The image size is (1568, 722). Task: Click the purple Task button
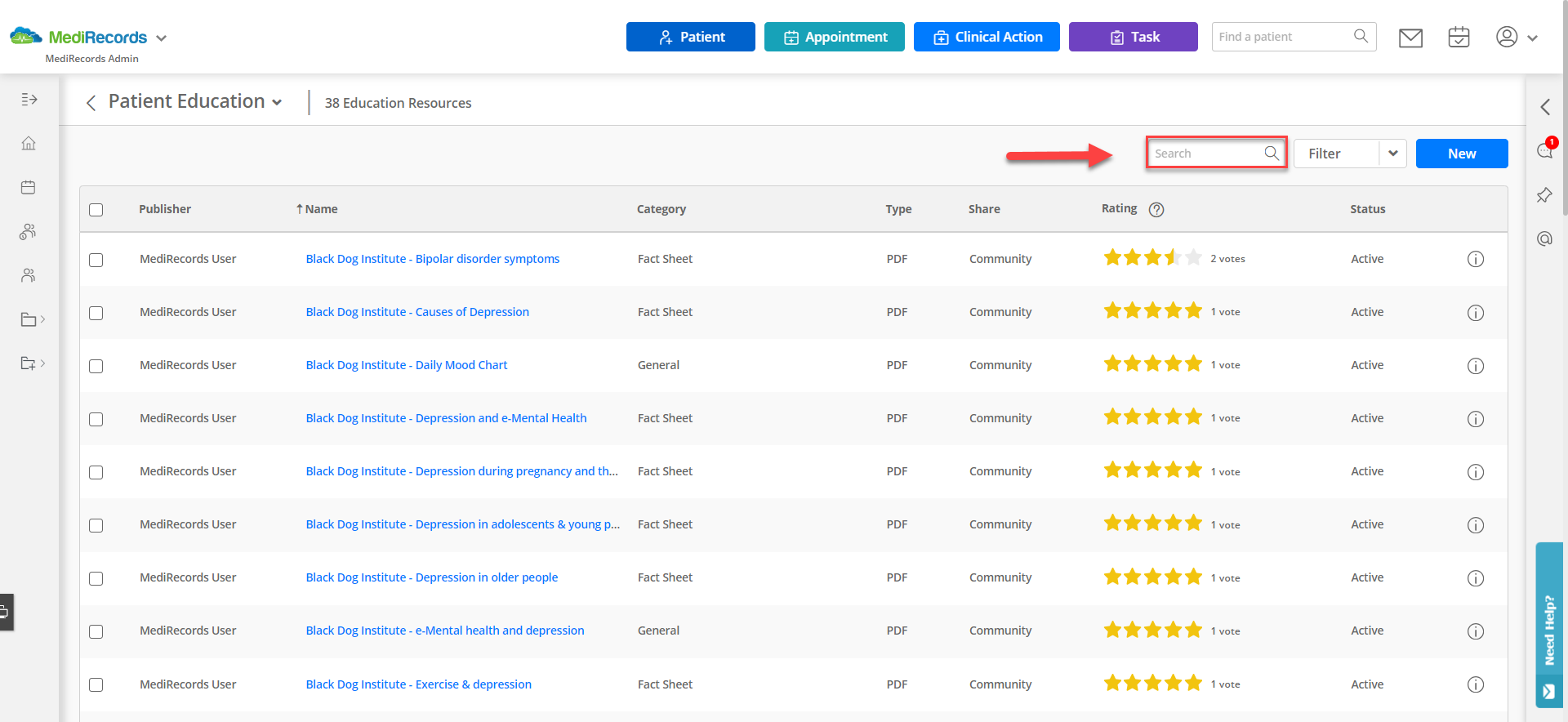point(1134,37)
